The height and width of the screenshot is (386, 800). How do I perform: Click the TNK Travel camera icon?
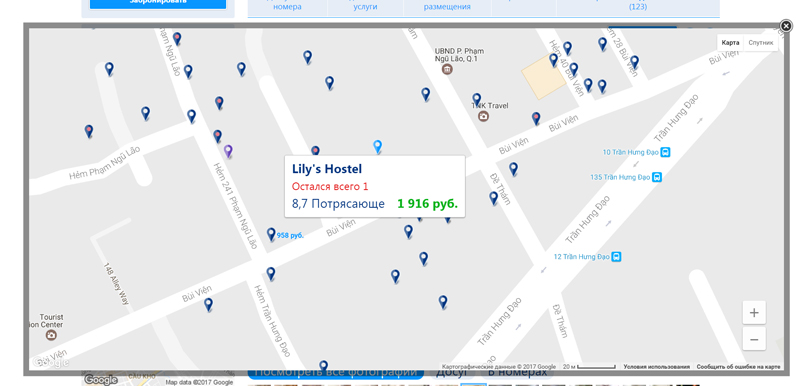[483, 116]
